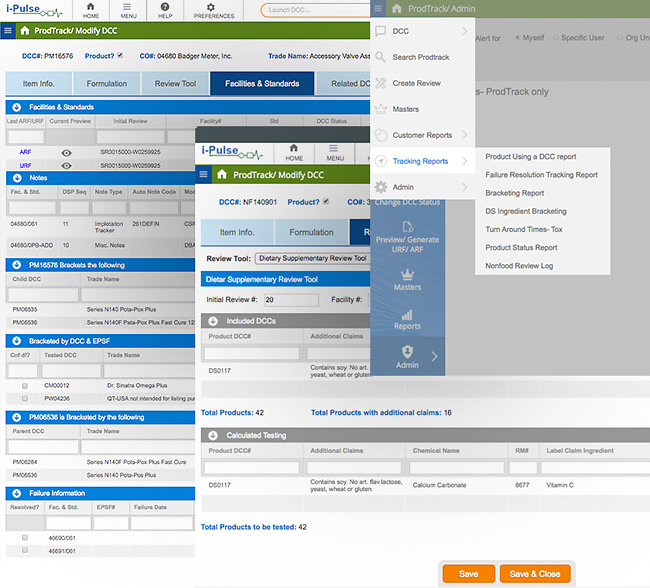
Task: Click hamburger icon in front ProdTrack/ Modify DCC bar
Action: point(204,174)
